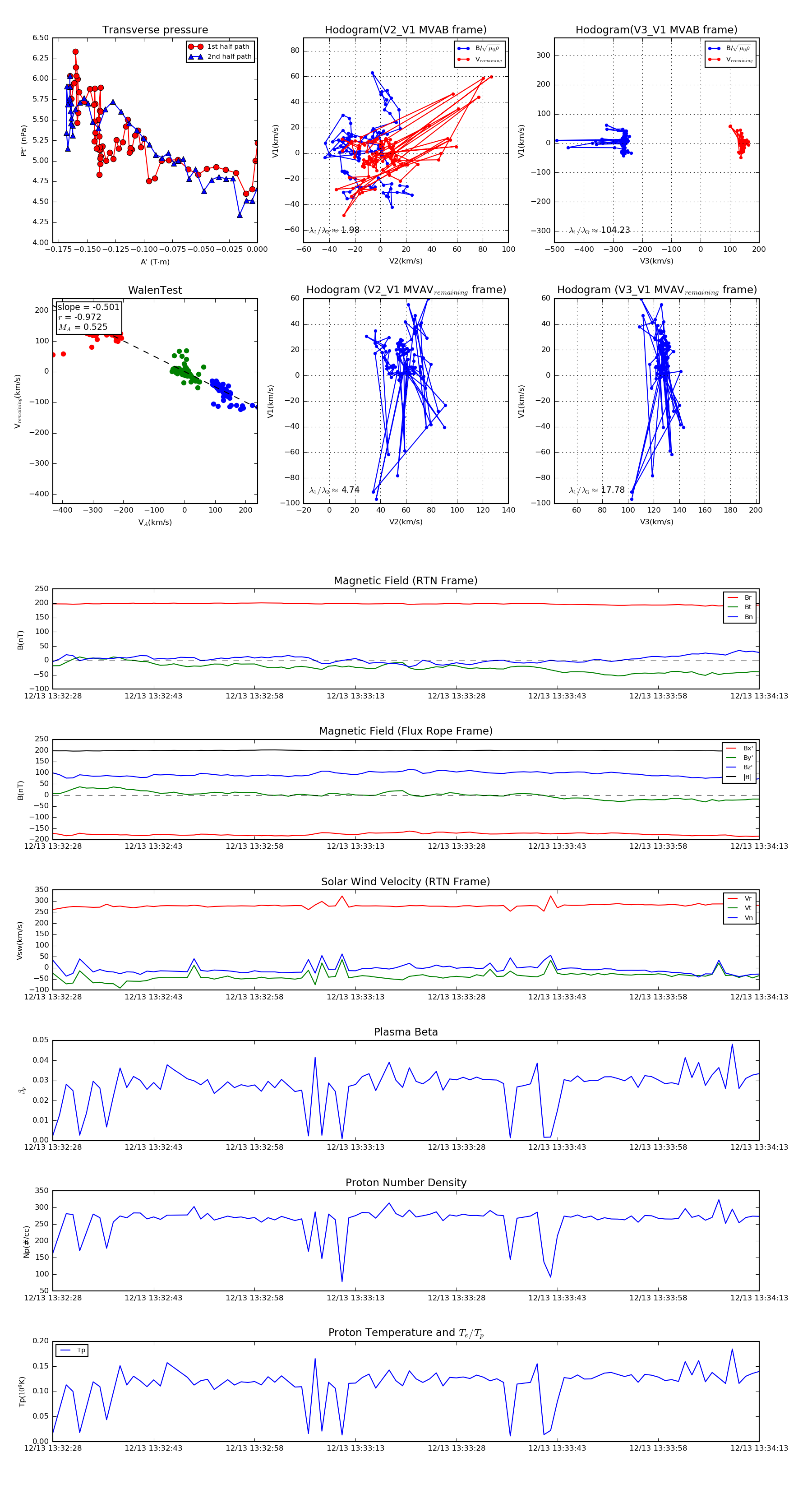The image size is (812, 1489).
Task: Select the "1st half path" legend entry
Action: coord(220,46)
